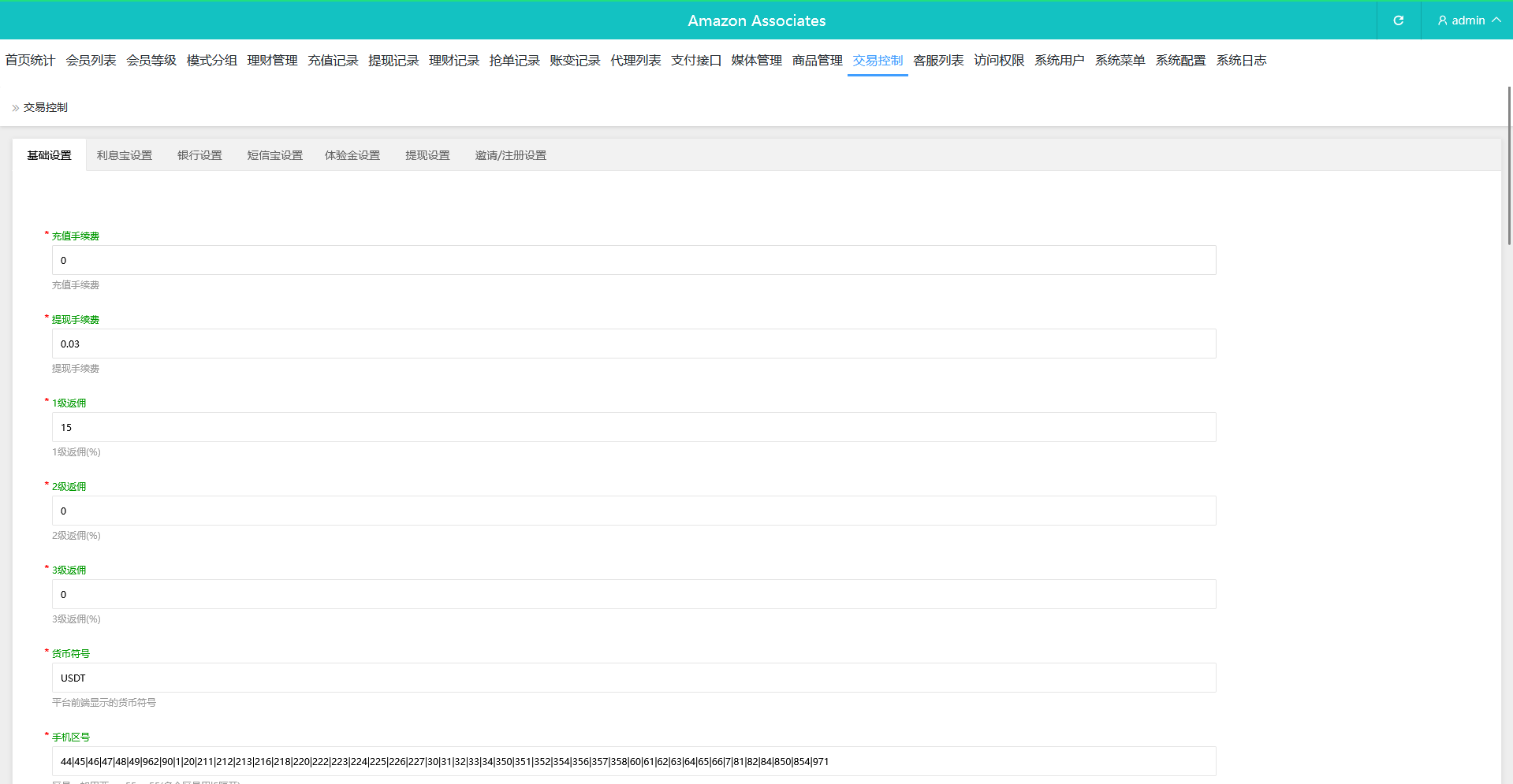Click the refresh icon in header
The image size is (1513, 784).
click(1398, 20)
